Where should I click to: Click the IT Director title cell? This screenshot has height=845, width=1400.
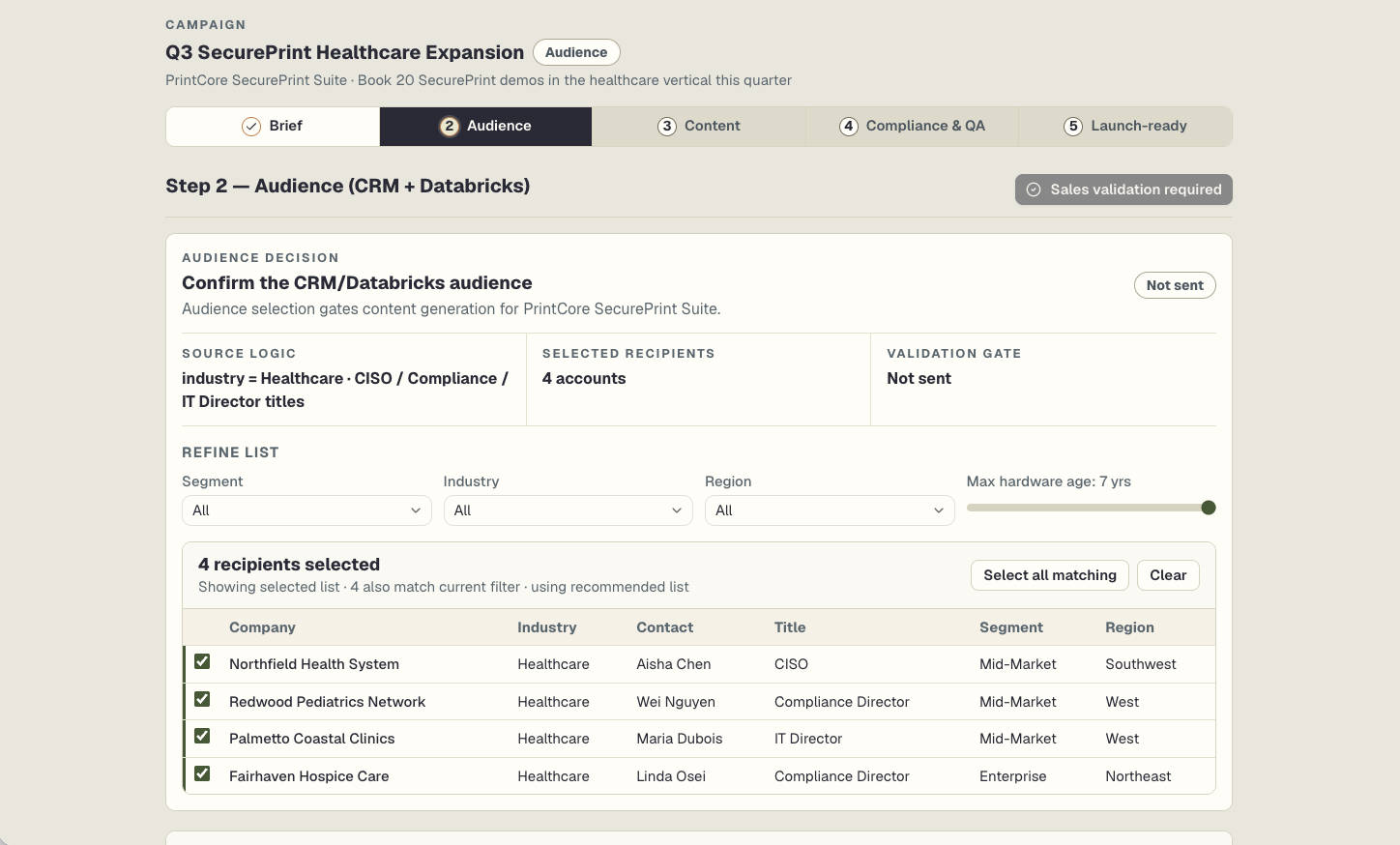[x=808, y=739]
